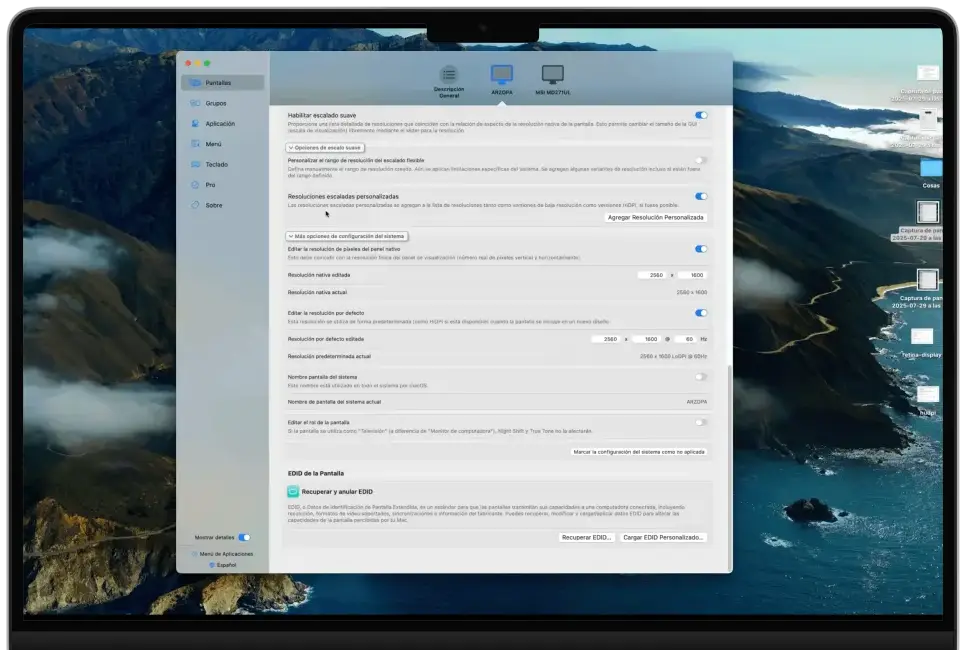Switch to the ARZOPA display tab
This screenshot has width=963, height=650.
(501, 75)
